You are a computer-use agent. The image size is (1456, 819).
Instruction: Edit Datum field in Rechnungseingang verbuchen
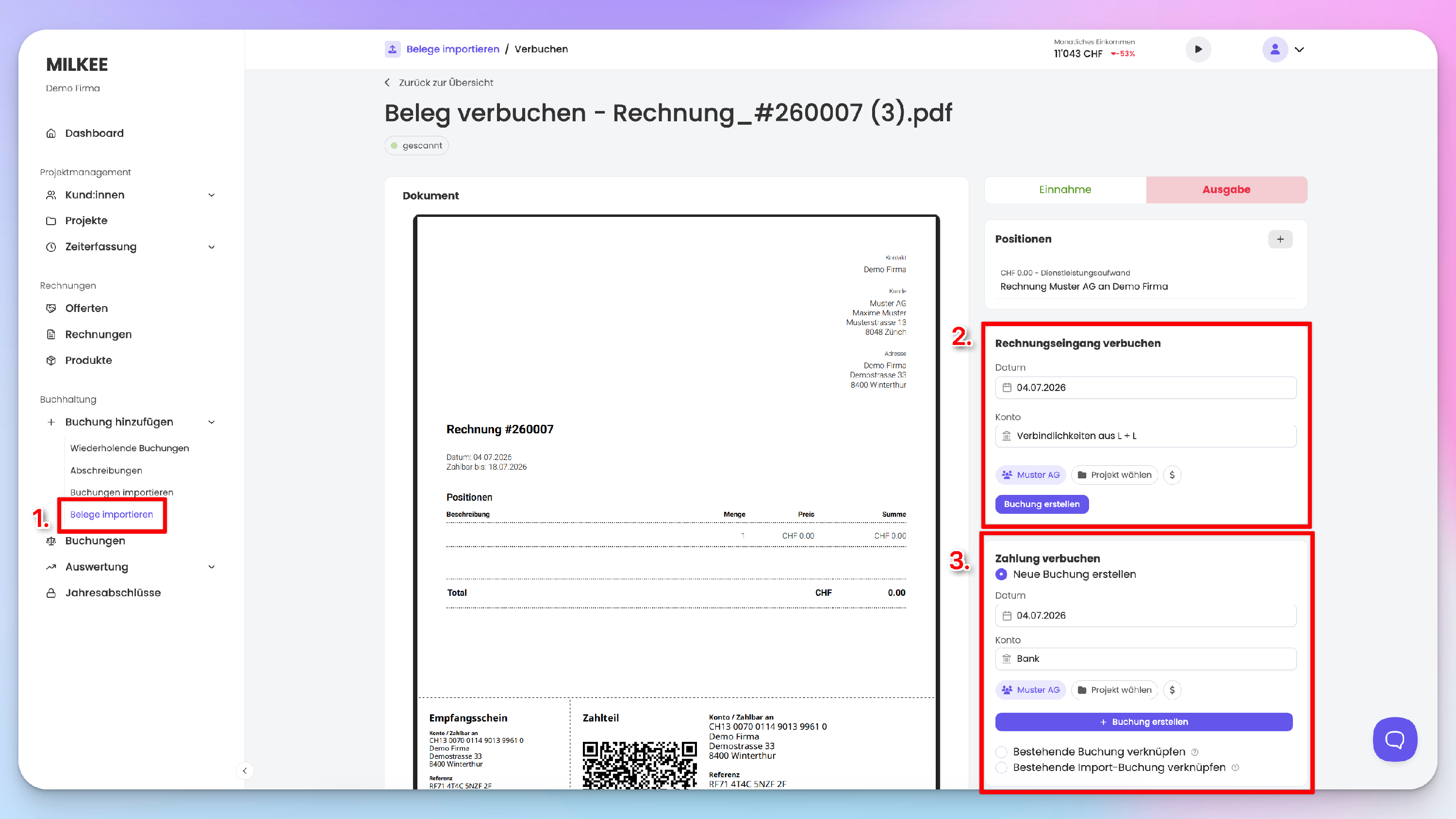(x=1145, y=388)
